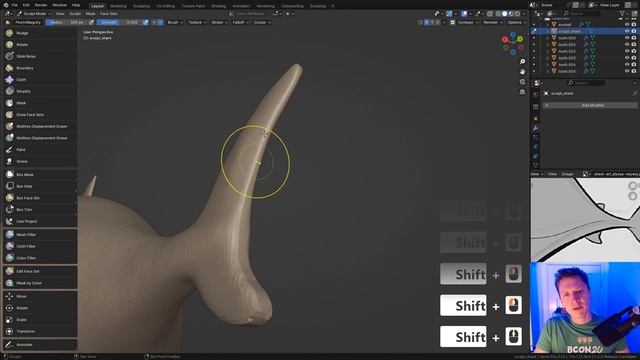This screenshot has height=360, width=640.
Task: Open the Falloff dropdown
Action: [x=240, y=22]
